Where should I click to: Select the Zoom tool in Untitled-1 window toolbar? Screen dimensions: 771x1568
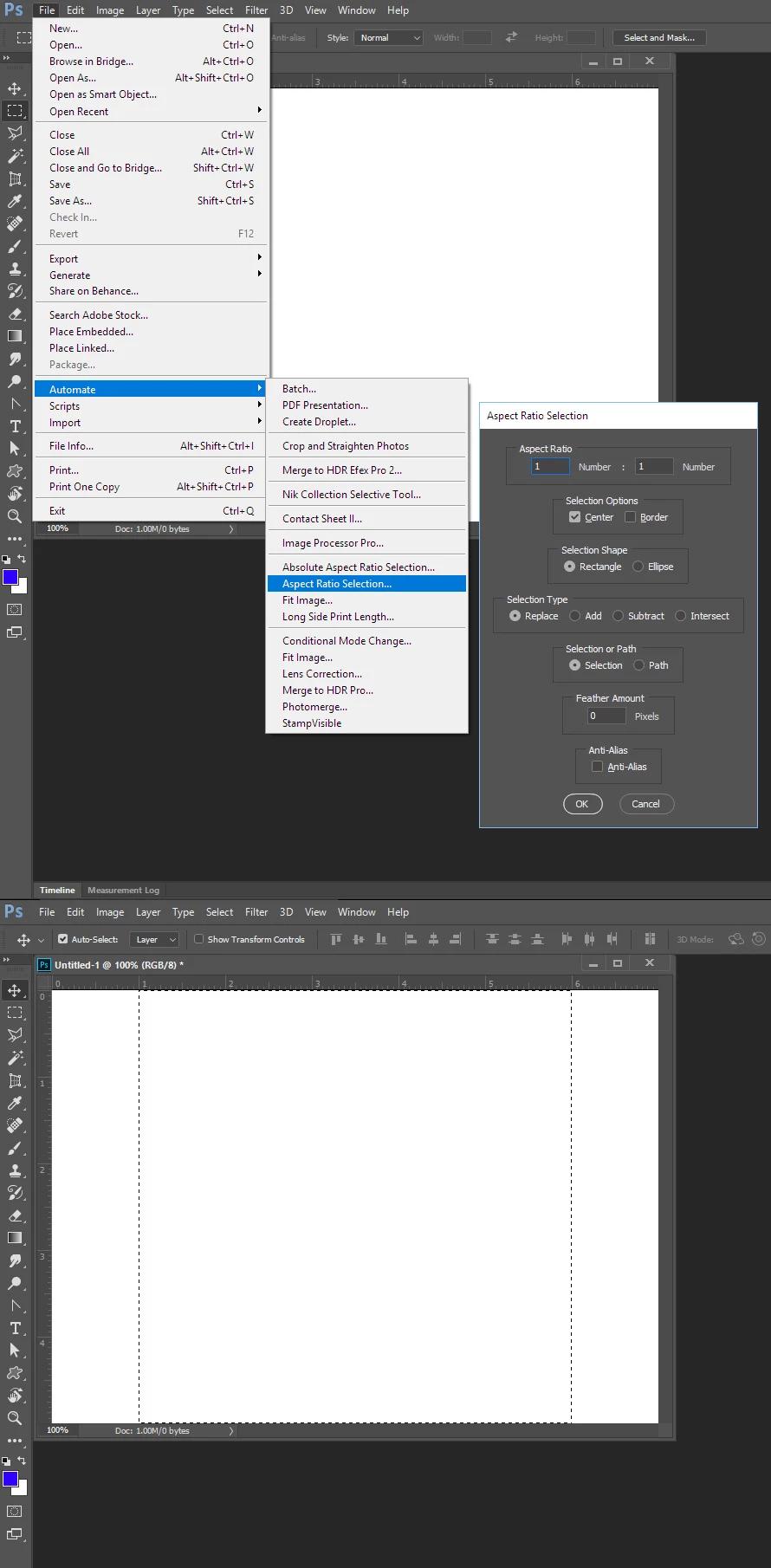pos(15,1418)
